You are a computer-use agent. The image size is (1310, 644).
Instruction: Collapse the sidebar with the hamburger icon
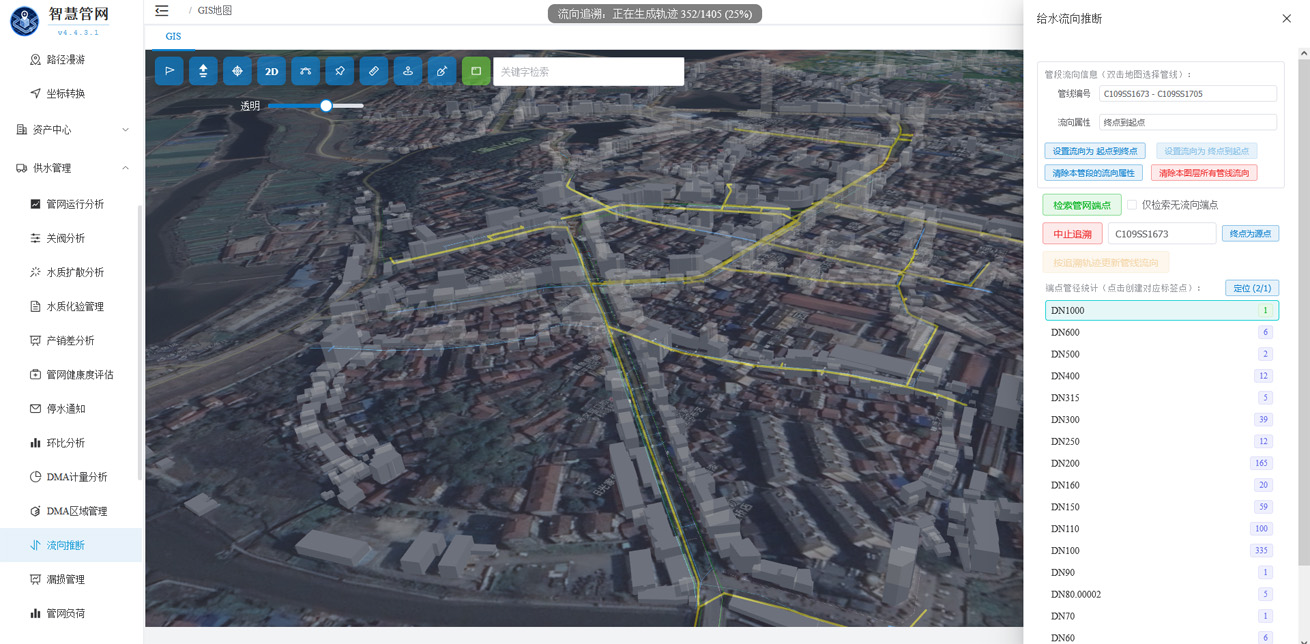pyautogui.click(x=162, y=11)
